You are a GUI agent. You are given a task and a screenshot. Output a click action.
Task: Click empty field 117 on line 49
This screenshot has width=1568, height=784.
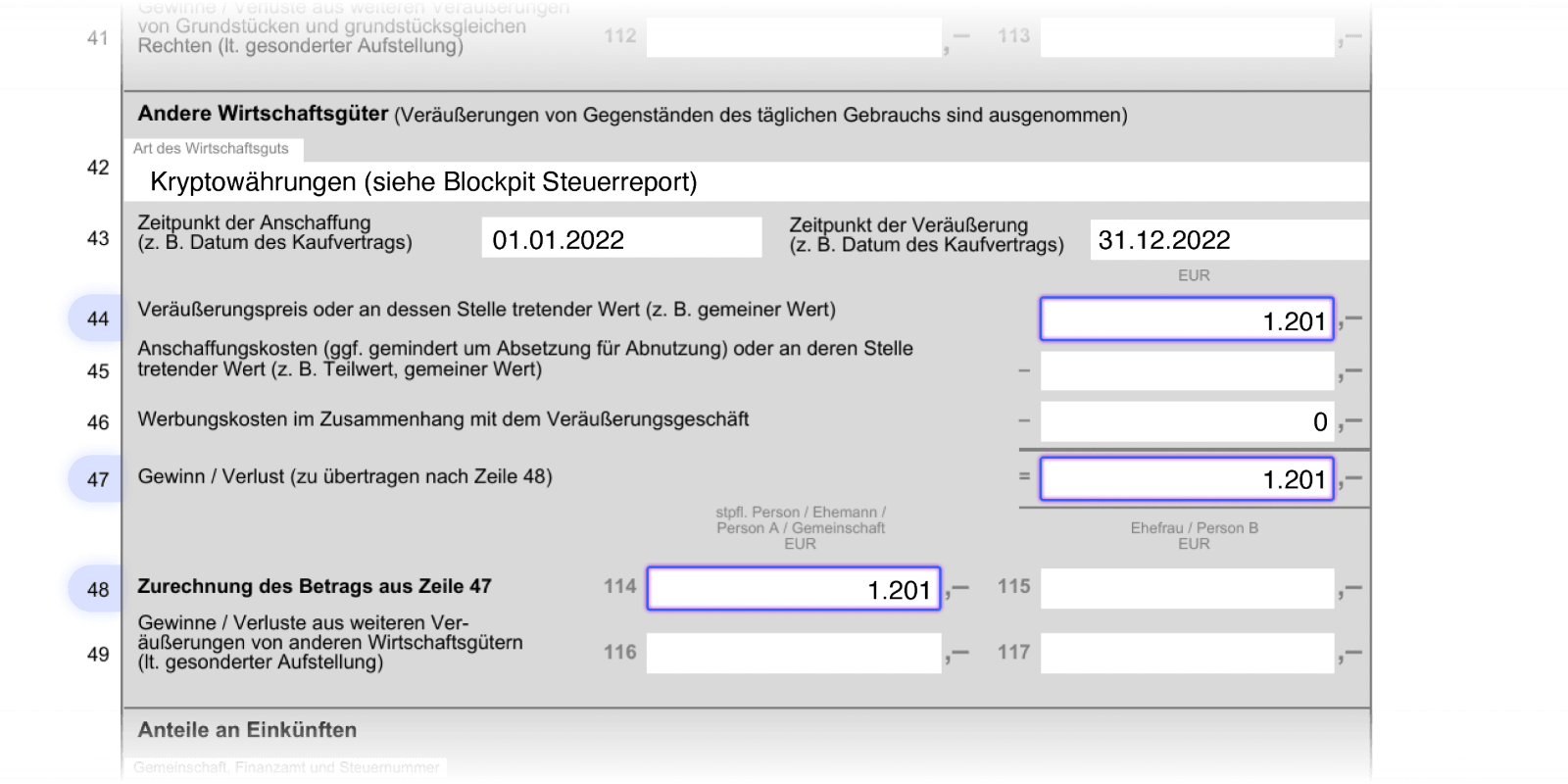pos(1187,653)
